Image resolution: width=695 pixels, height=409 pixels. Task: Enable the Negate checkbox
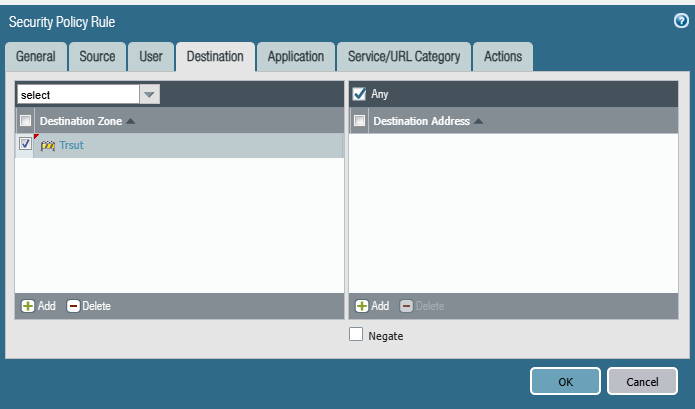[x=355, y=334]
